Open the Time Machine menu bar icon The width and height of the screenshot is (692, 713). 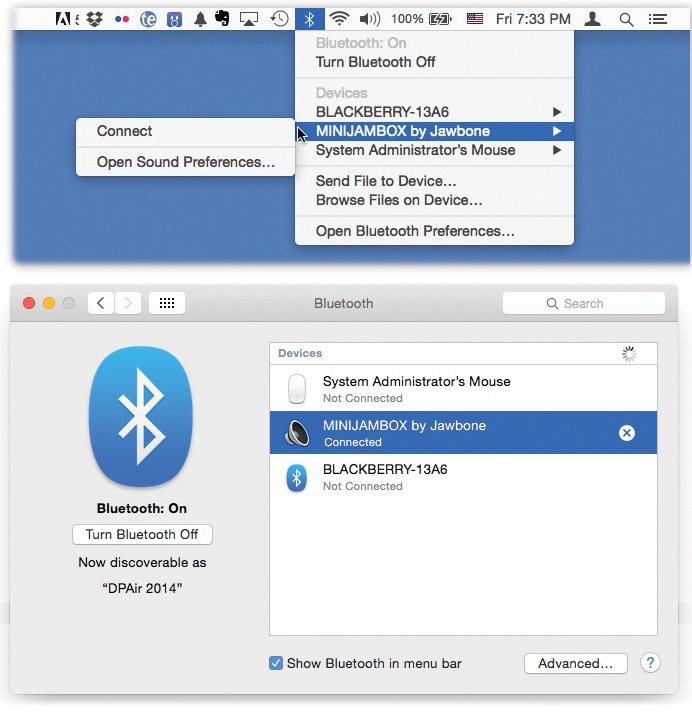coord(279,19)
